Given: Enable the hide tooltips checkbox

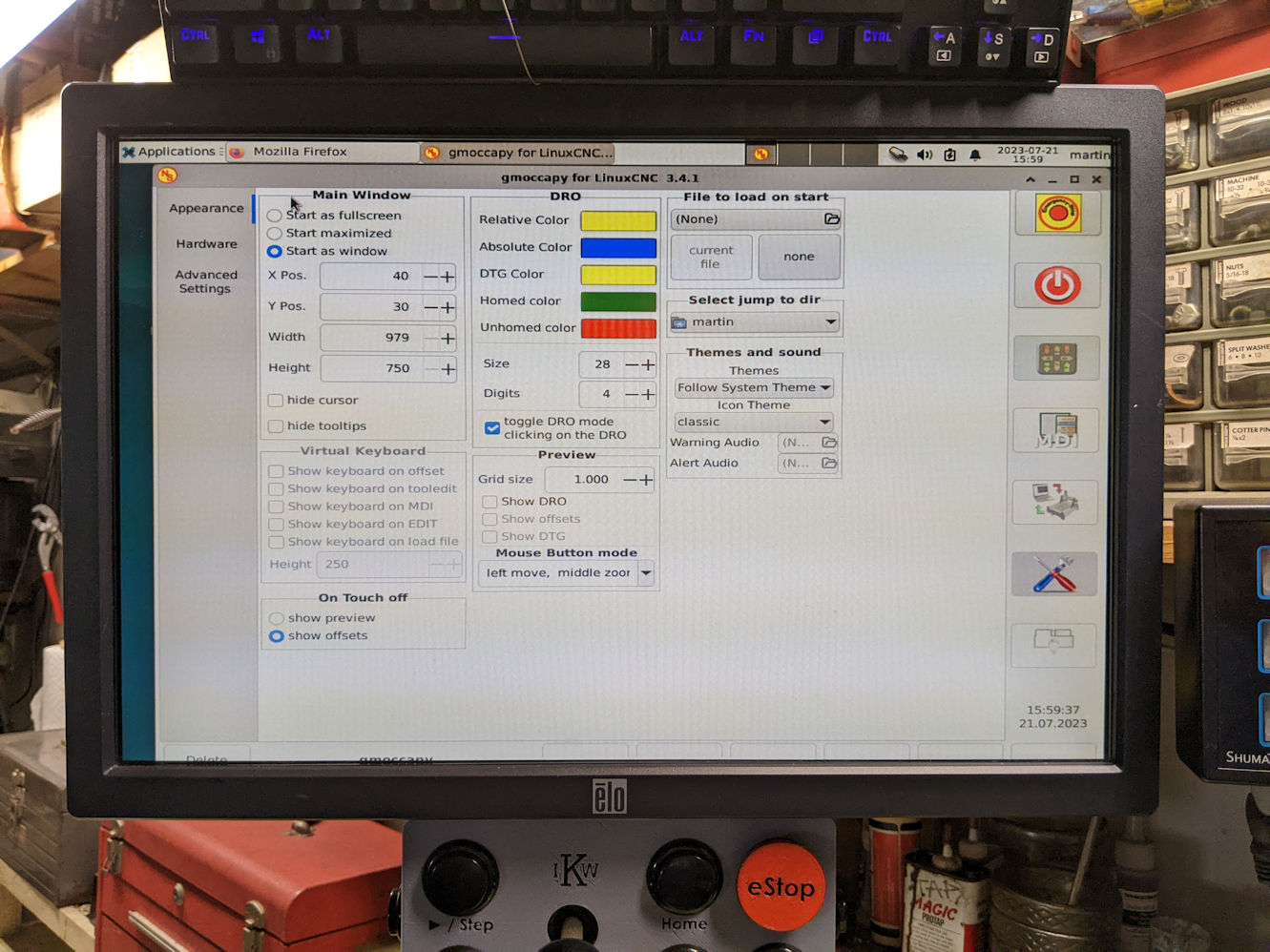Looking at the screenshot, I should point(276,426).
